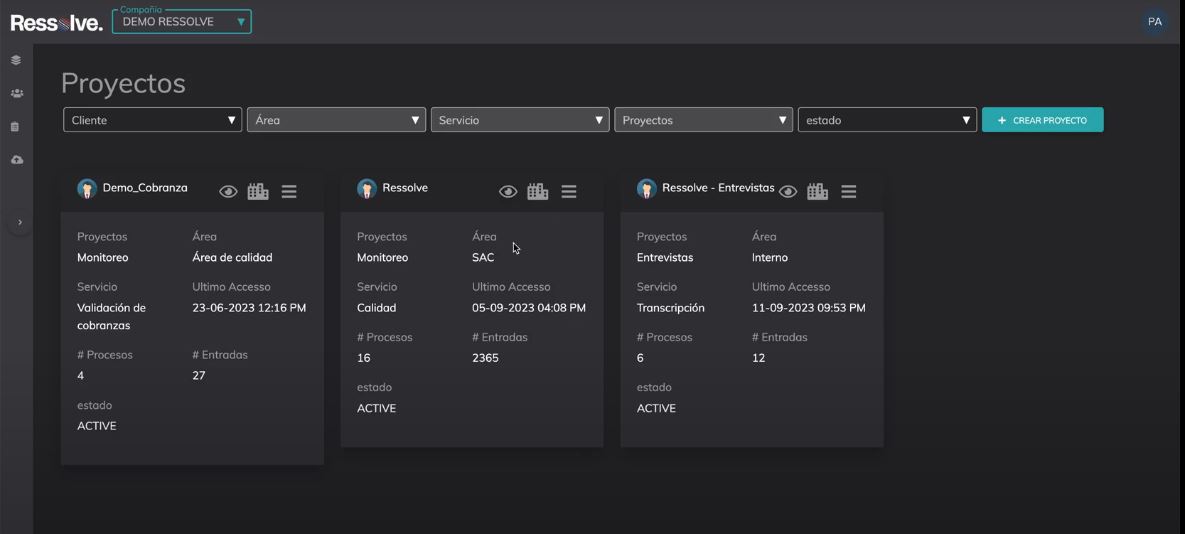Viewport: 1185px width, 534px height.
Task: Toggle eye icon on Demo_Cobranza card
Action: tap(228, 191)
